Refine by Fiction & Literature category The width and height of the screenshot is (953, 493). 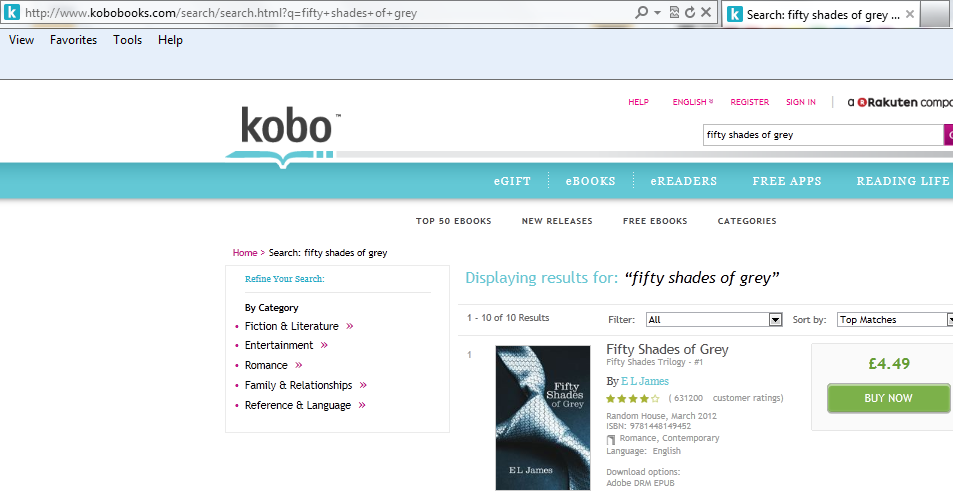(292, 326)
